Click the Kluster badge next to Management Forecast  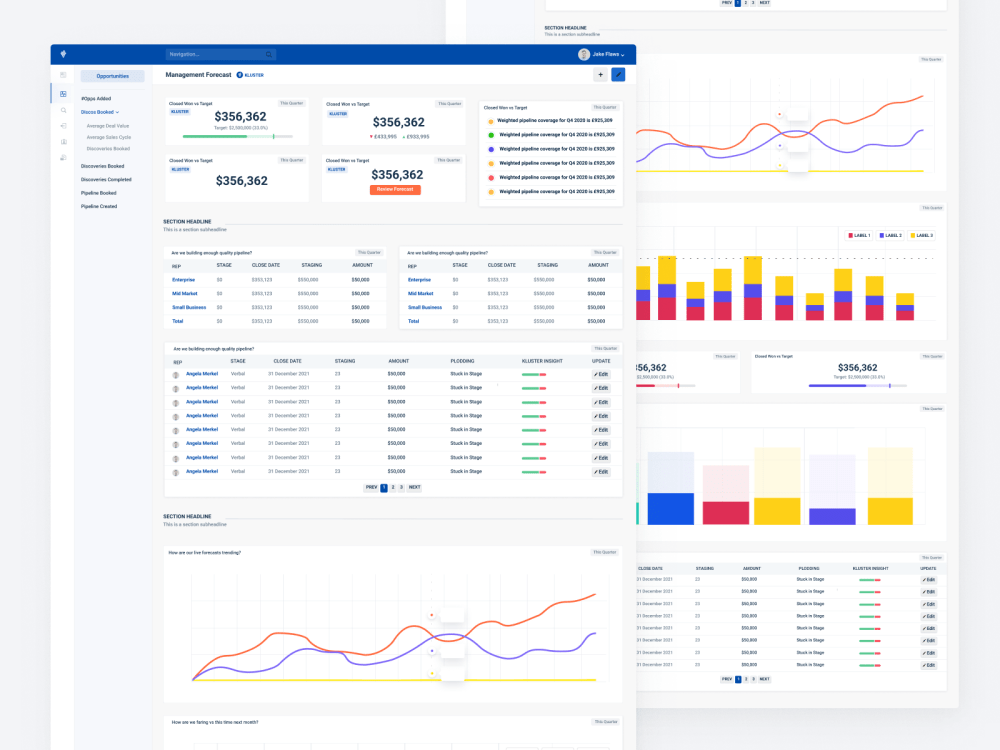tap(250, 75)
